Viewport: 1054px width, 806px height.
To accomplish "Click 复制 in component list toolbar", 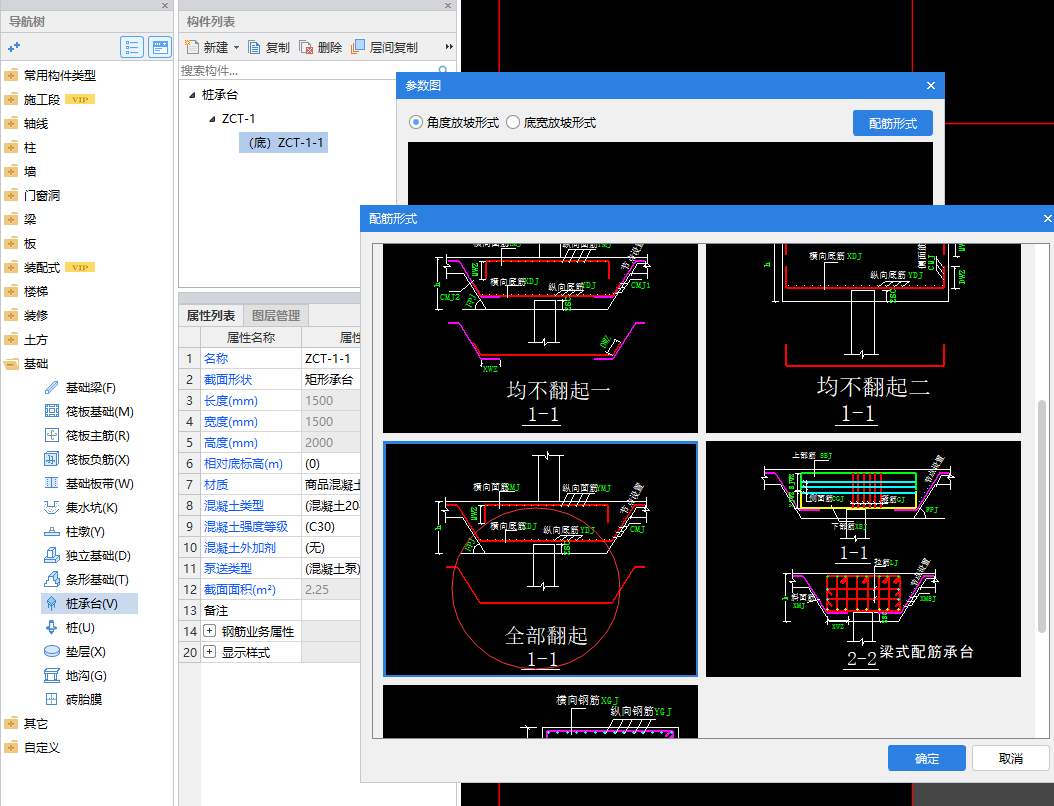I will click(269, 47).
